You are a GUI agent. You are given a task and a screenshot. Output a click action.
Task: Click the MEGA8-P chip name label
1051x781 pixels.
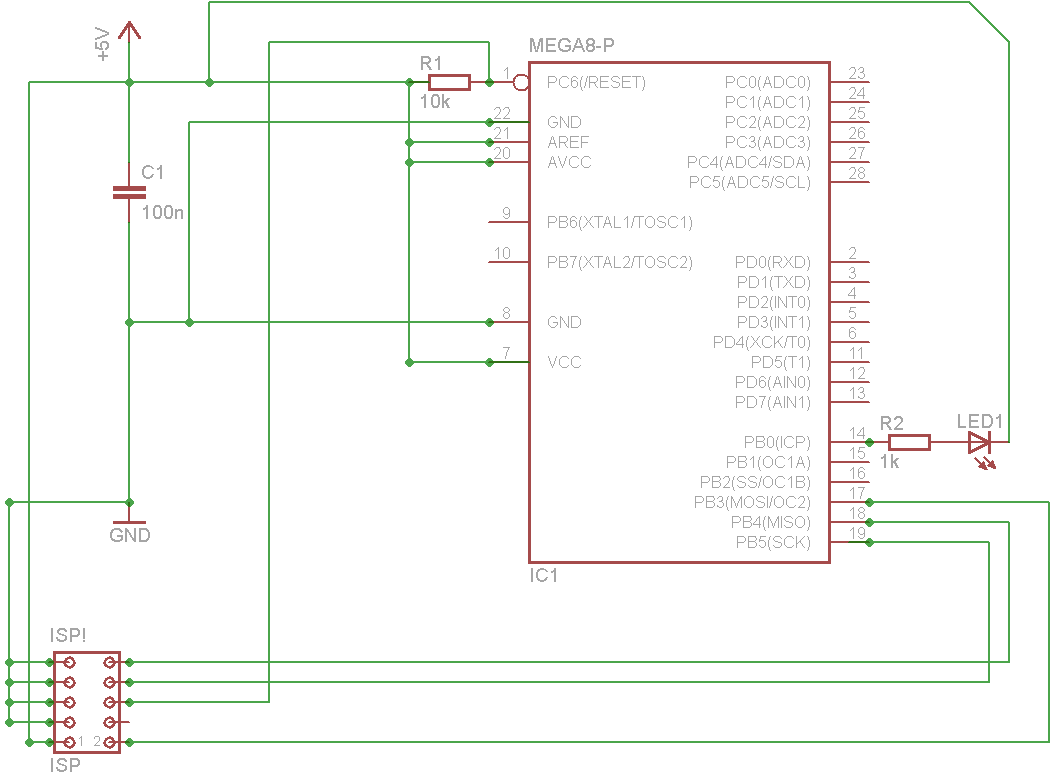tap(571, 46)
